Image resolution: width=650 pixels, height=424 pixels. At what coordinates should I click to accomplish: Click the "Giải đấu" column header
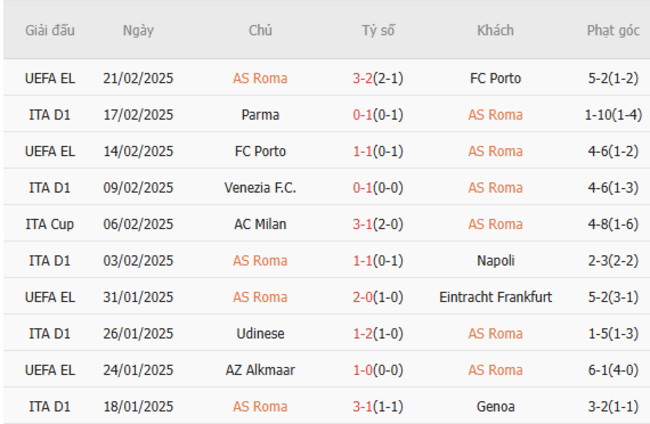coord(50,30)
